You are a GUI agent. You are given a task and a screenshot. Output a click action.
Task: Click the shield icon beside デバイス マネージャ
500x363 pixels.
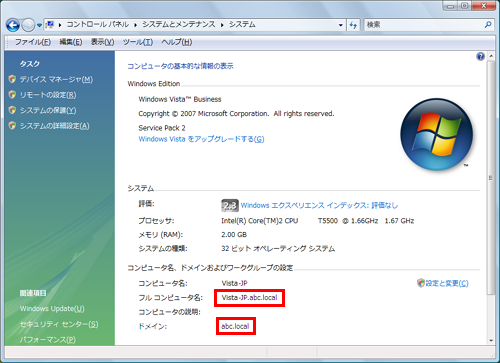click(x=12, y=79)
